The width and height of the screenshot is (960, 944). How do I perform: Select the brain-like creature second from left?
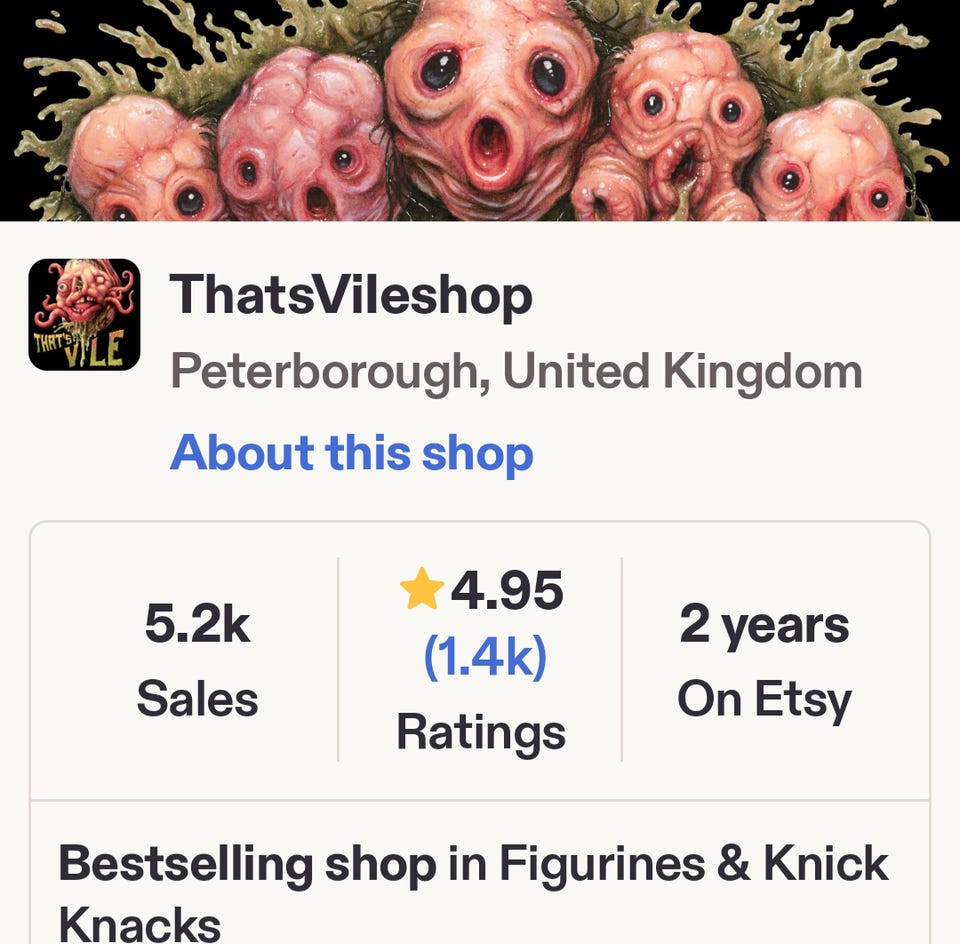coord(303,136)
